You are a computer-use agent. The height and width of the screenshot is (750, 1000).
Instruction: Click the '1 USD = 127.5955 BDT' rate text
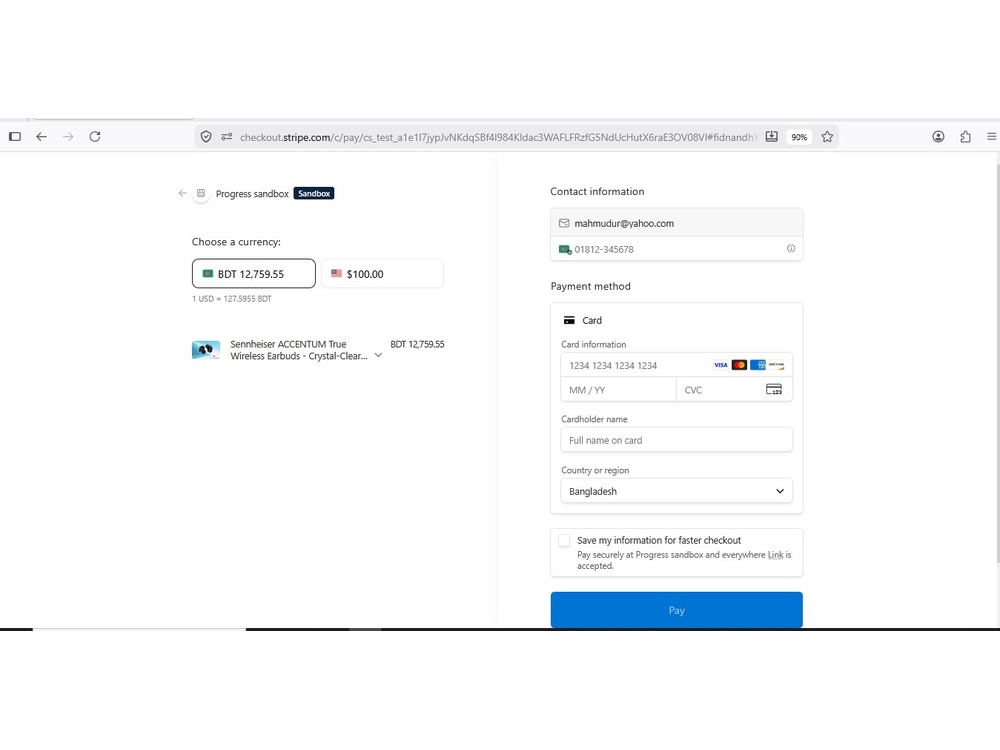(232, 298)
